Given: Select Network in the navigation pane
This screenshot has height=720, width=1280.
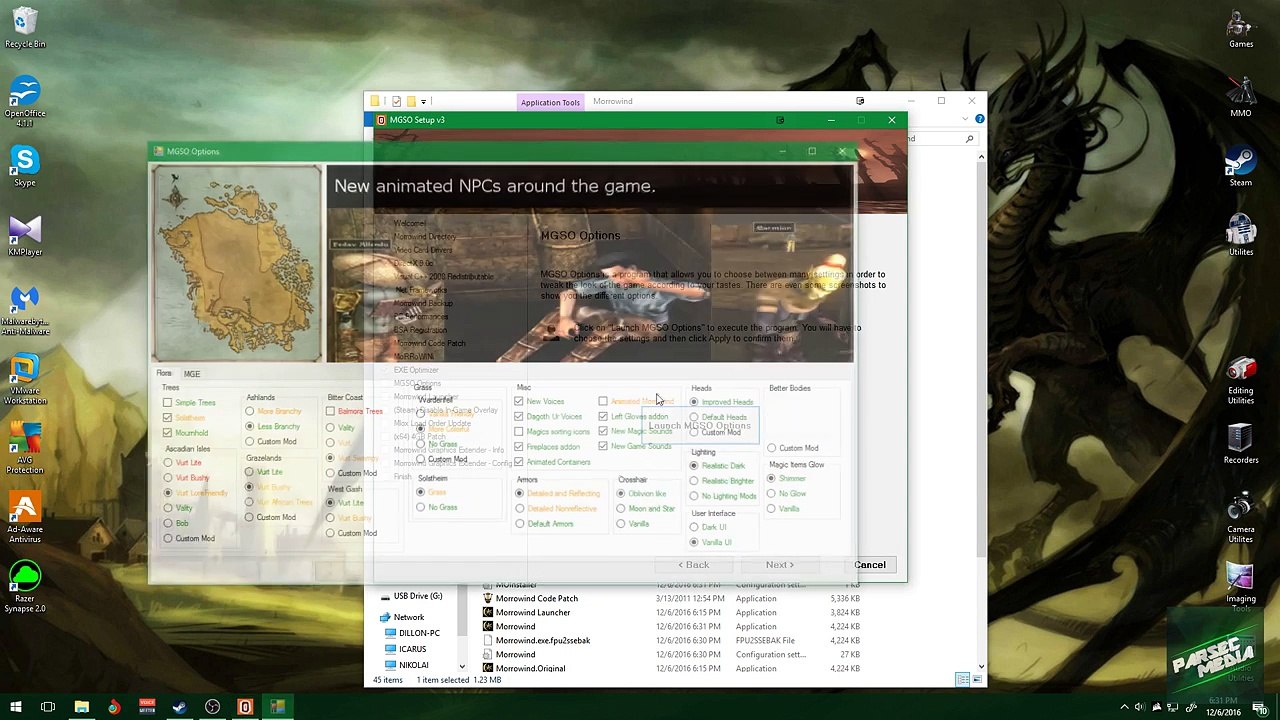Looking at the screenshot, I should pyautogui.click(x=409, y=618).
